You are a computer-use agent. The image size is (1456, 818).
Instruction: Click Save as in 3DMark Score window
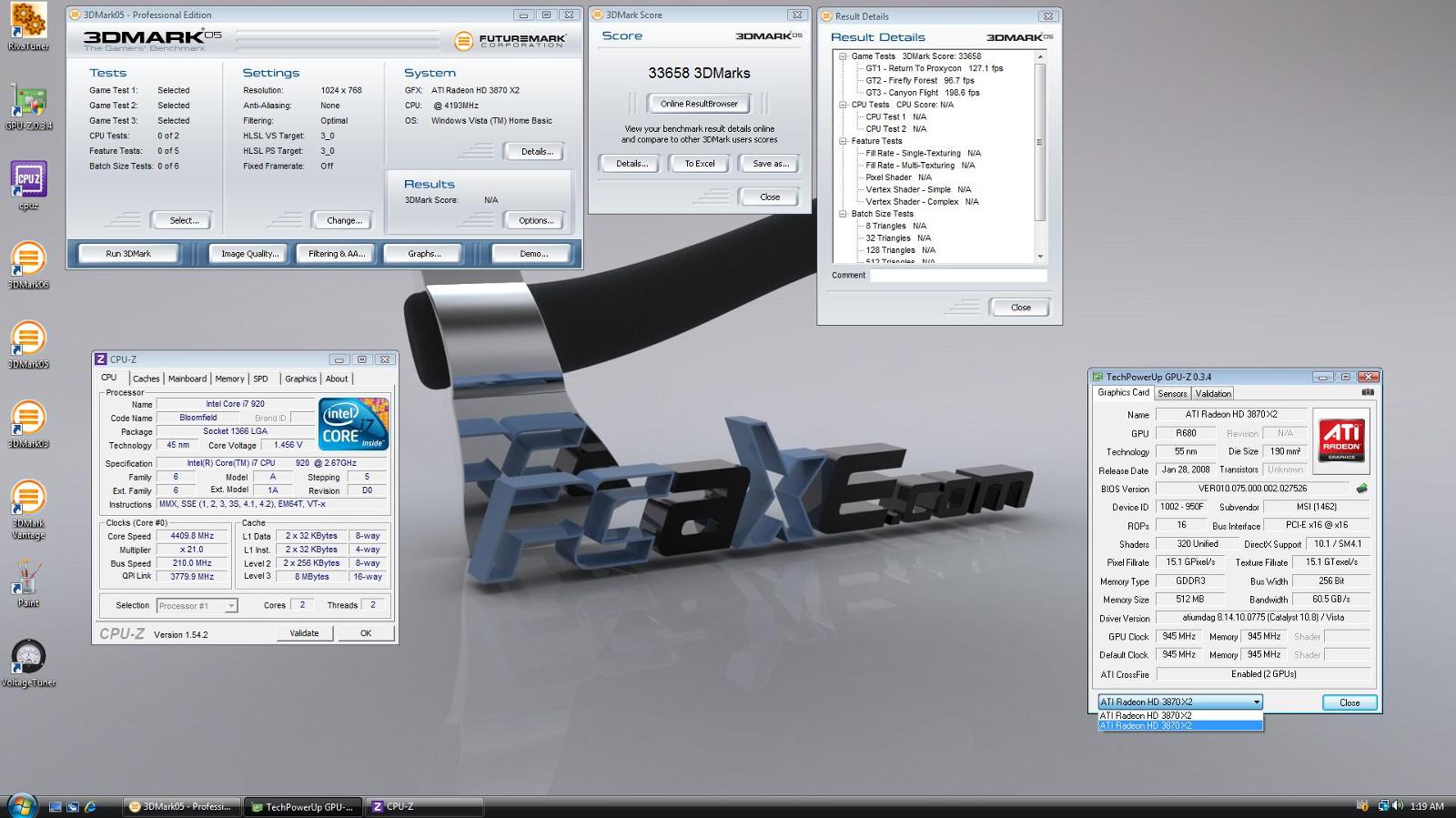tap(771, 164)
